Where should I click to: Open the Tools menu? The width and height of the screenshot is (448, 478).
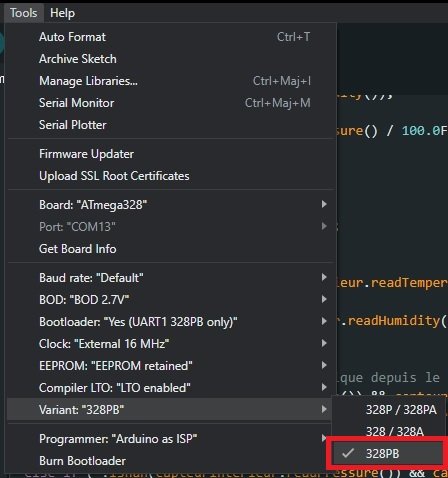[x=23, y=13]
